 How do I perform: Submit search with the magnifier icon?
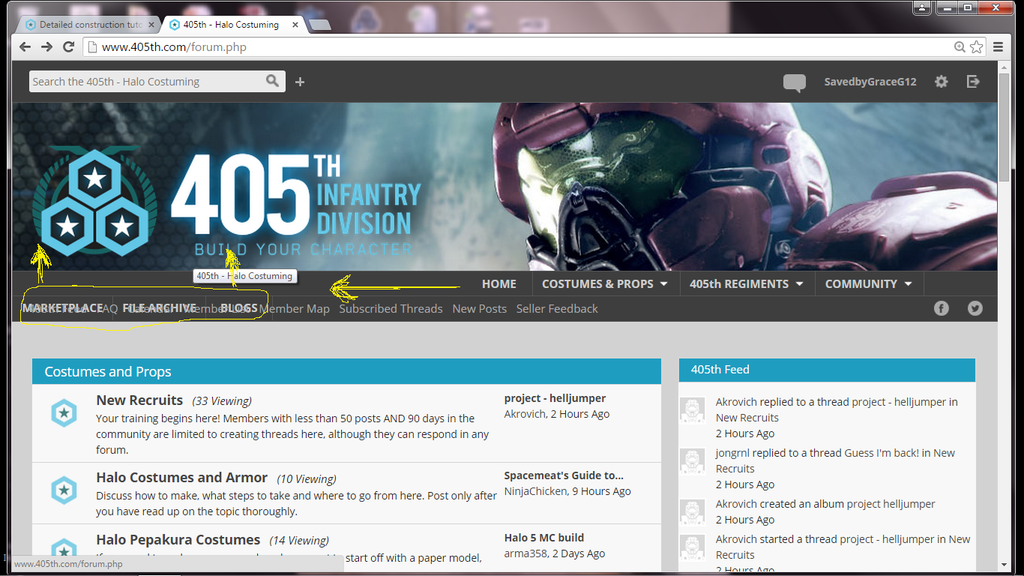pos(272,81)
